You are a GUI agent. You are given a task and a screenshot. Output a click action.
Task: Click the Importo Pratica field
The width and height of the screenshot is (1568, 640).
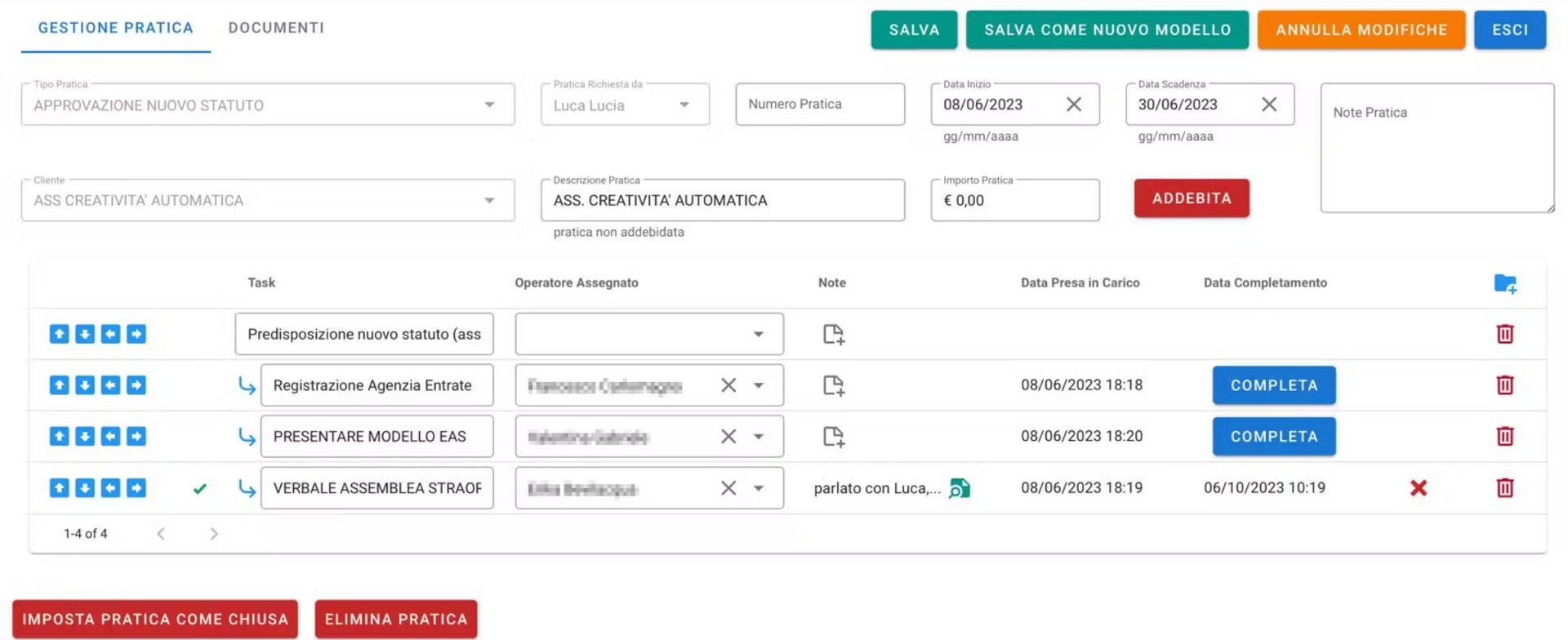1015,201
